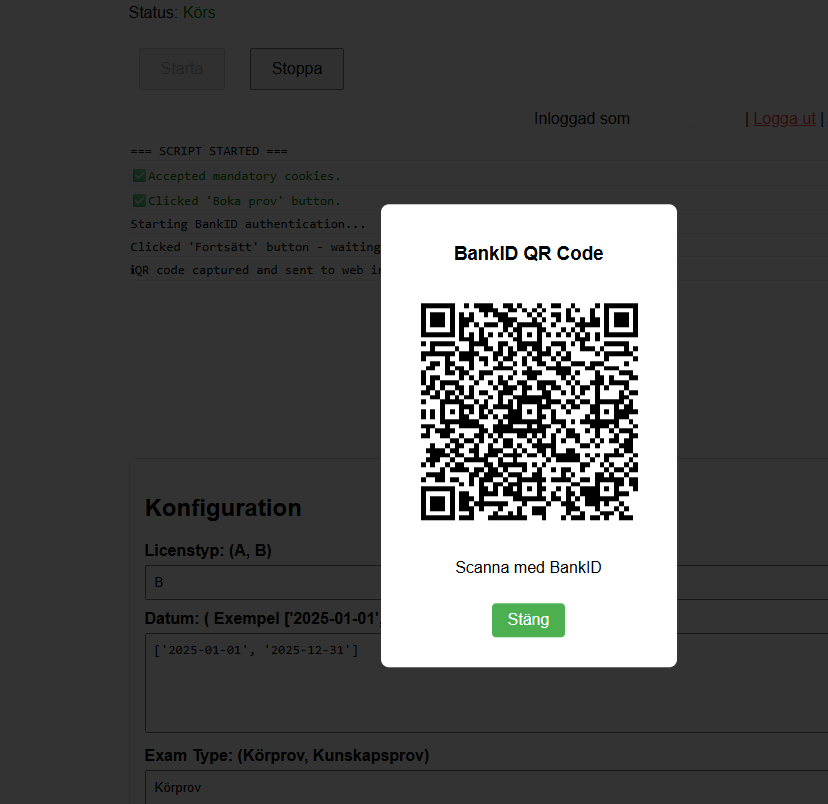Click the 'Körs' status value
This screenshot has width=828, height=804.
(x=199, y=12)
